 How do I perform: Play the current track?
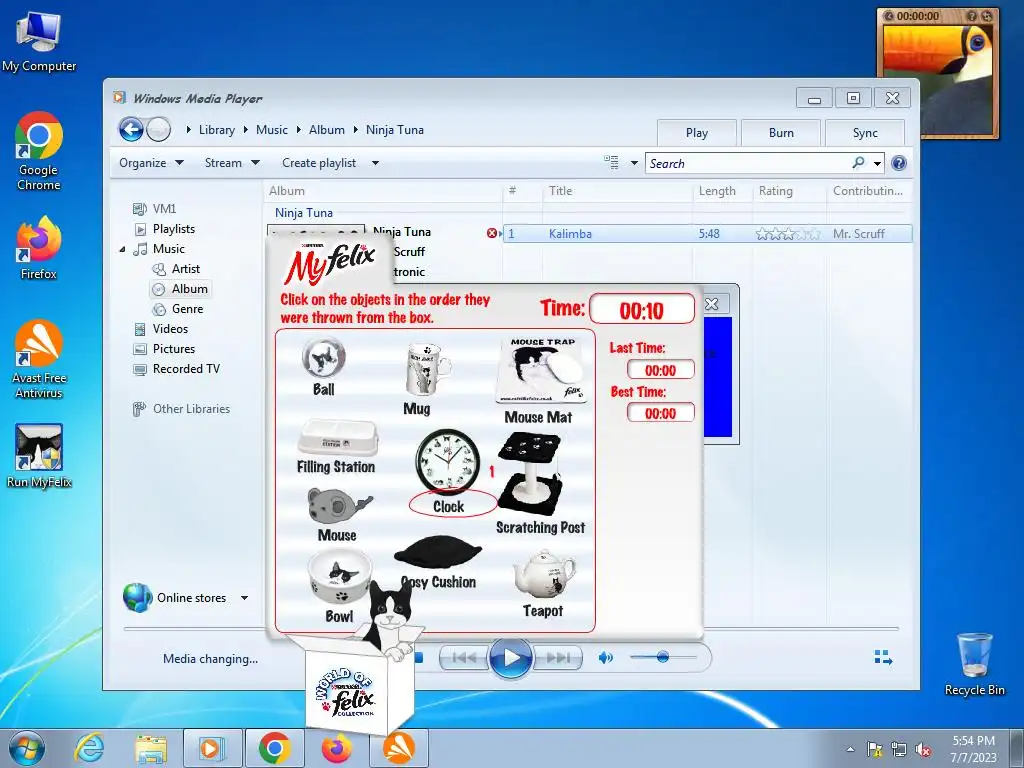pyautogui.click(x=511, y=658)
